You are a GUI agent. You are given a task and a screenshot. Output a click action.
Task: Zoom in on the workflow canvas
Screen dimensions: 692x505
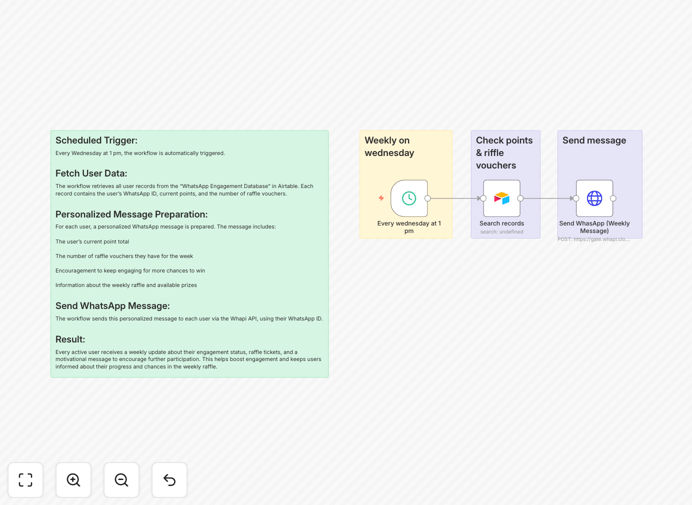[x=73, y=480]
